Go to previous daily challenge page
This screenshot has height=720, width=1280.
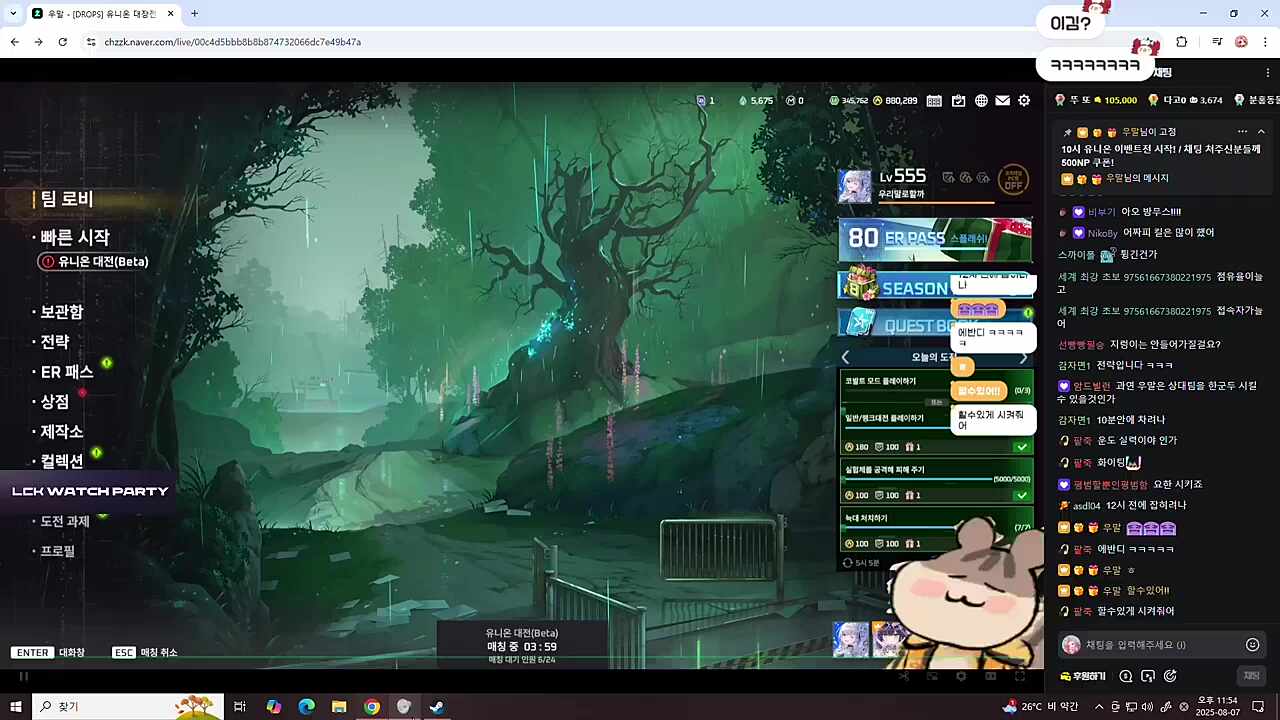click(x=845, y=357)
